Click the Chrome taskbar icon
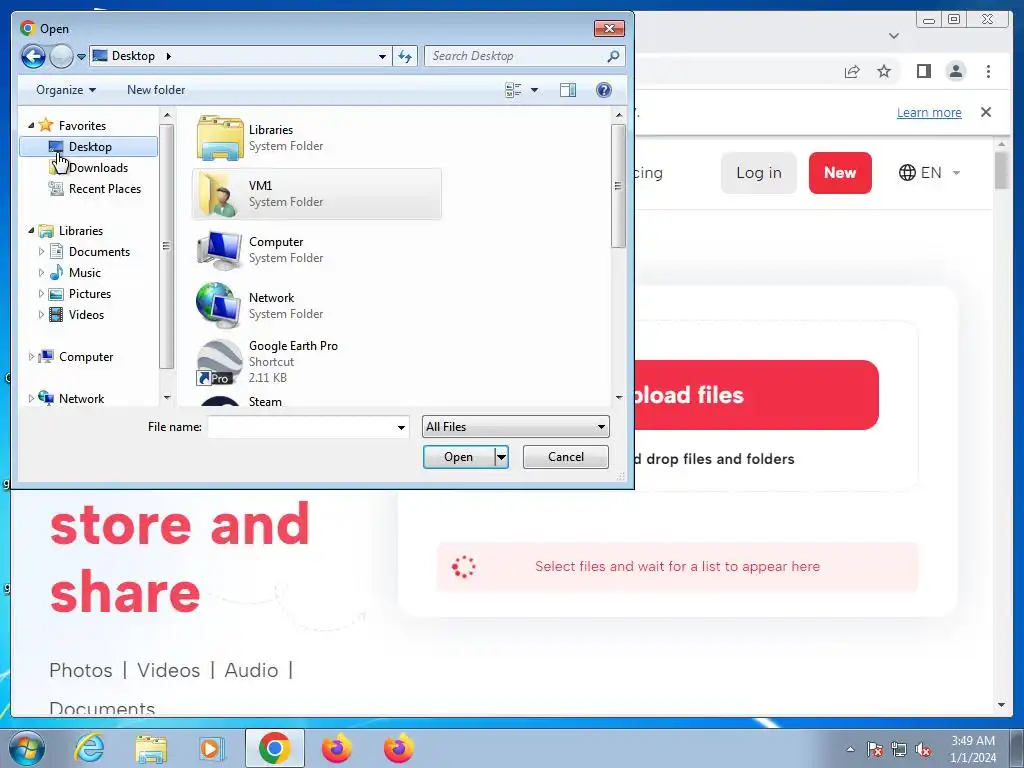Image resolution: width=1024 pixels, height=768 pixels. 274,748
